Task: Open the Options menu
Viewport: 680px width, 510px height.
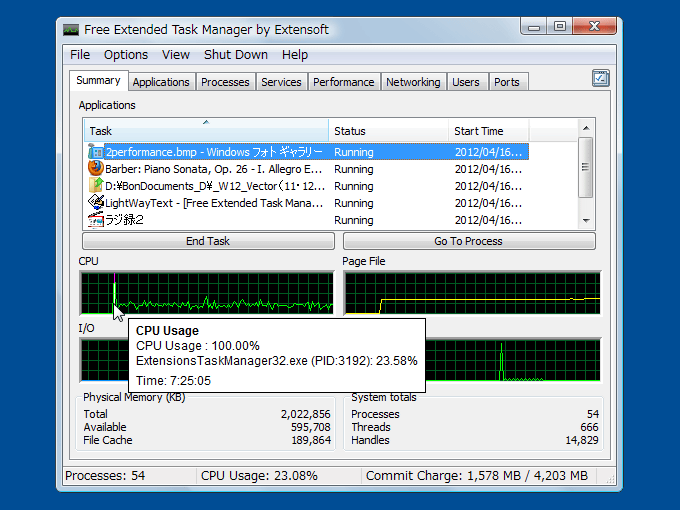Action: pyautogui.click(x=126, y=55)
